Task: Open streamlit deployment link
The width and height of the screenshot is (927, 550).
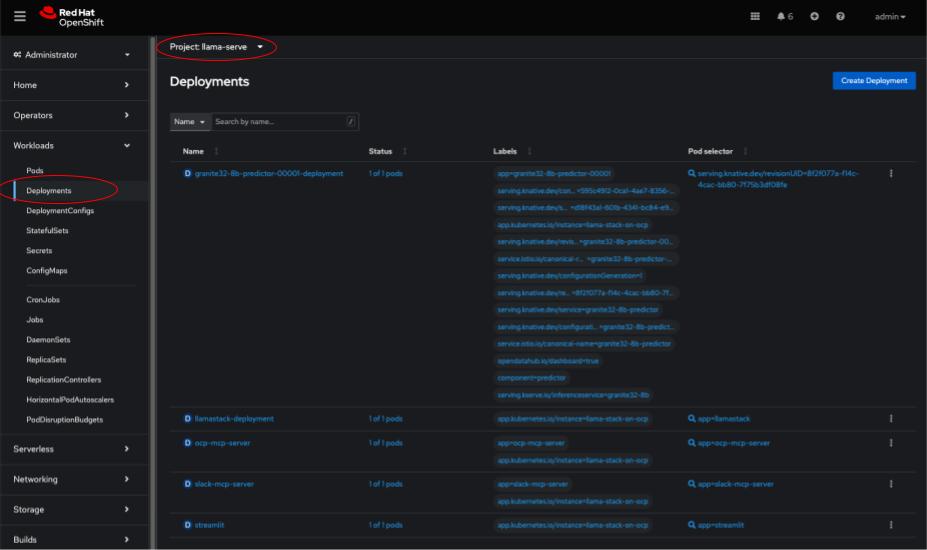Action: (209, 525)
